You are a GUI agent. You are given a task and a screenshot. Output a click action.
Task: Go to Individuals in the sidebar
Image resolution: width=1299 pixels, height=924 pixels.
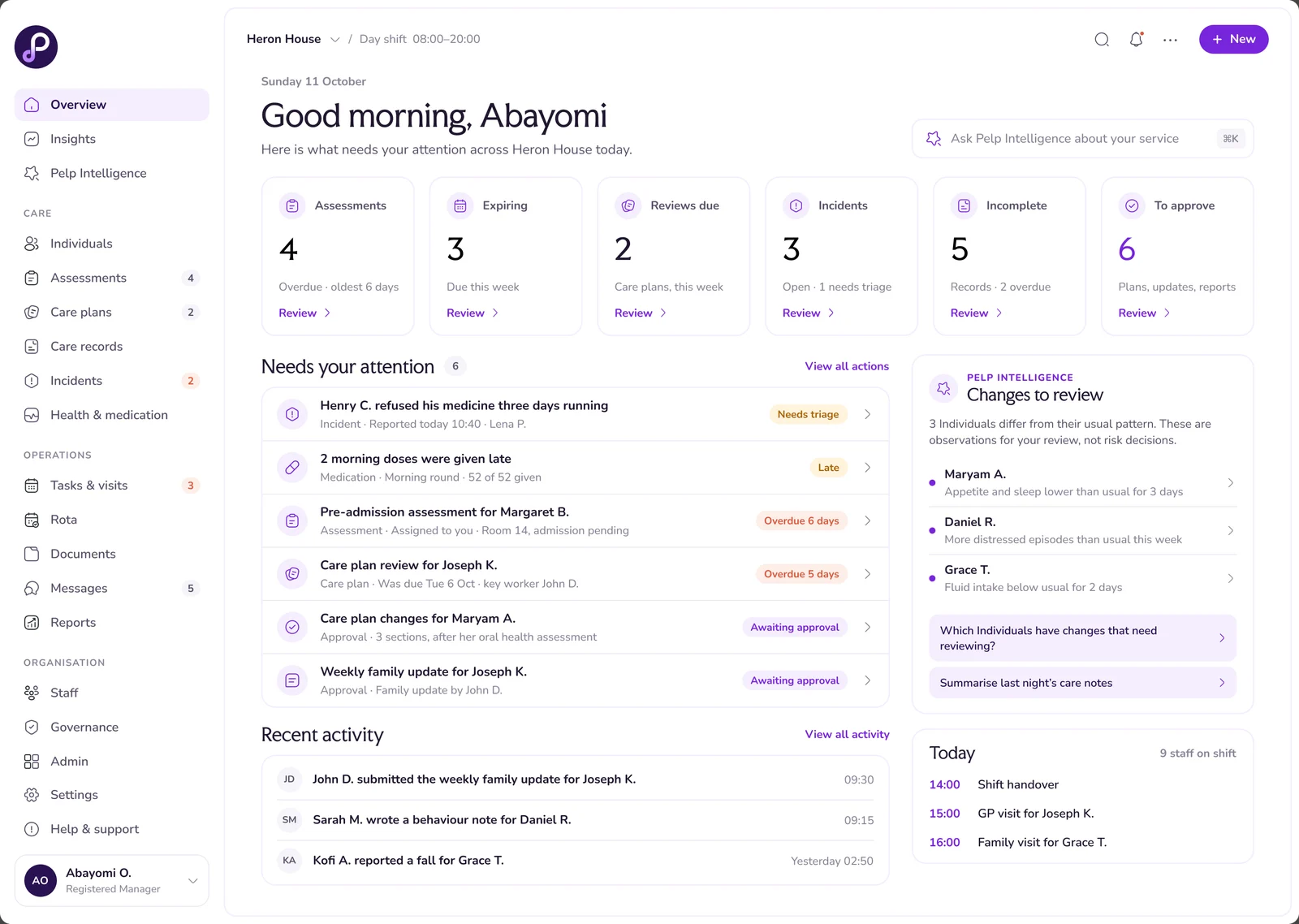(111, 244)
